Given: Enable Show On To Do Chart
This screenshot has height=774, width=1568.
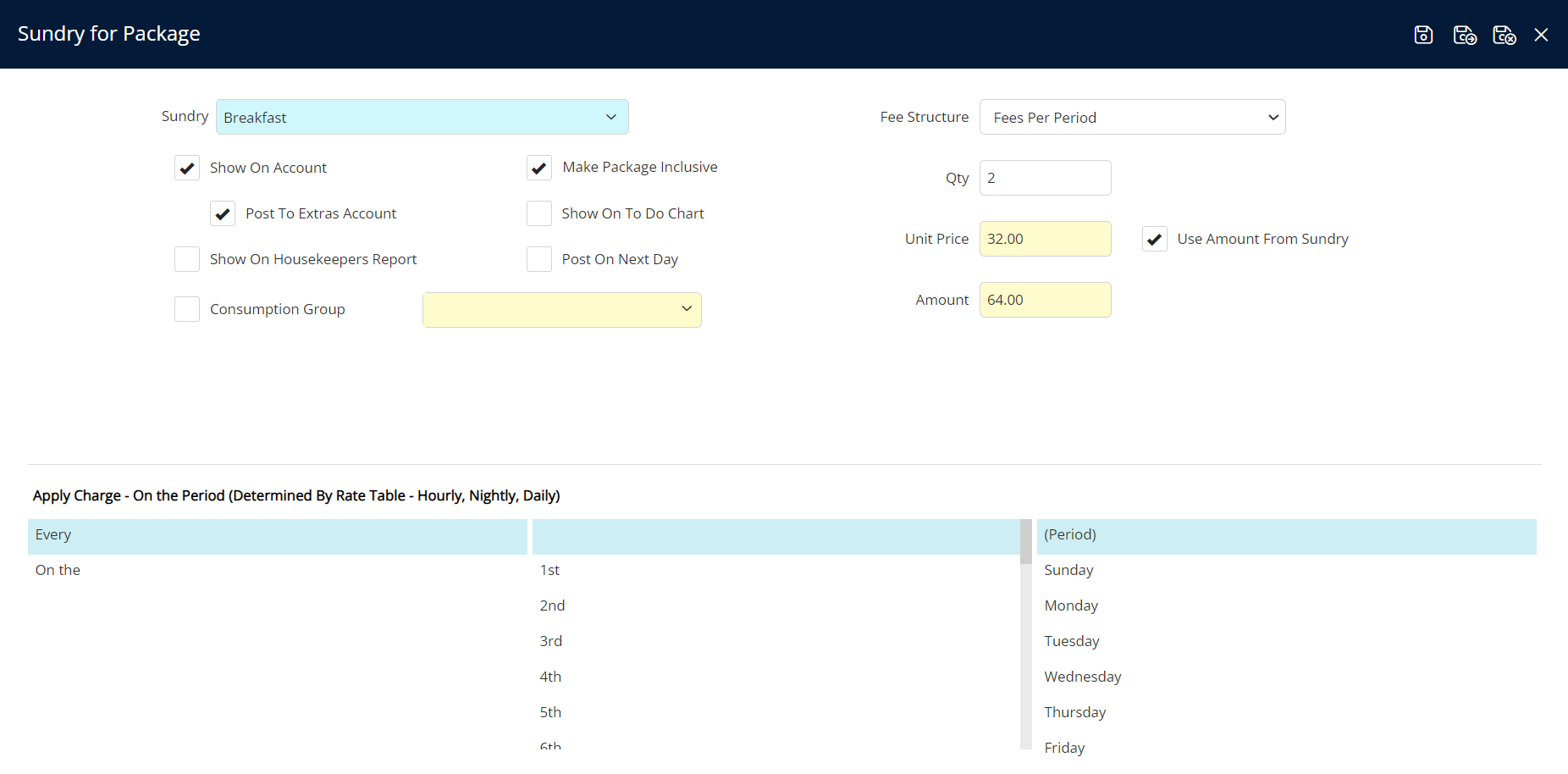Looking at the screenshot, I should [x=539, y=213].
